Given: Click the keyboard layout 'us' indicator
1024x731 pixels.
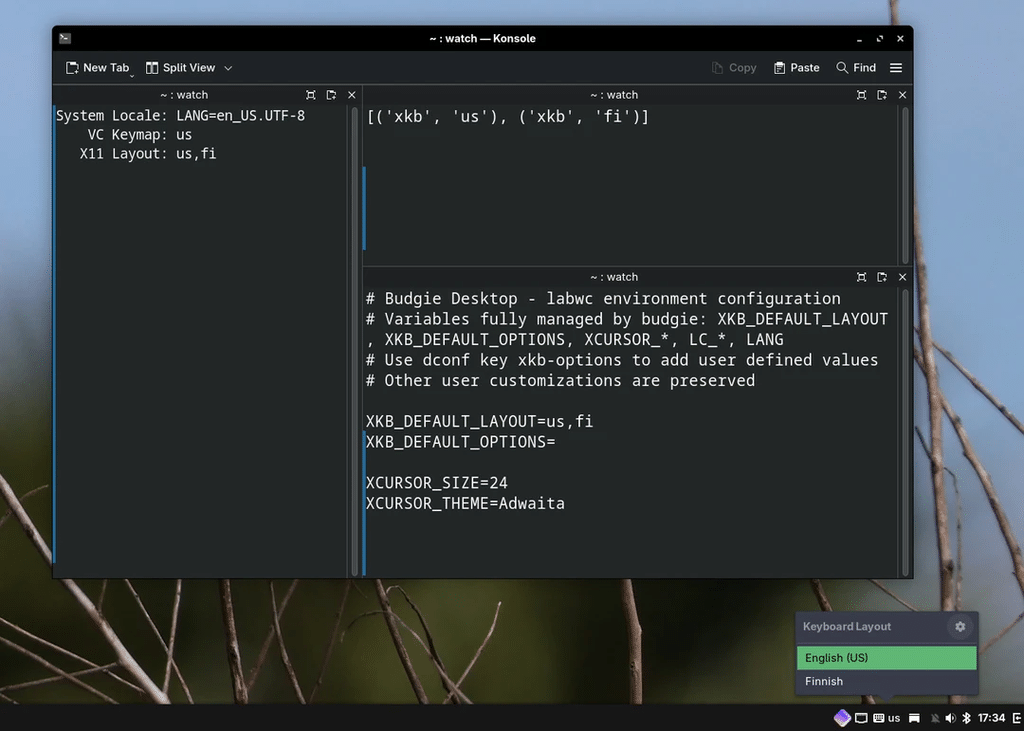Looking at the screenshot, I should [887, 718].
